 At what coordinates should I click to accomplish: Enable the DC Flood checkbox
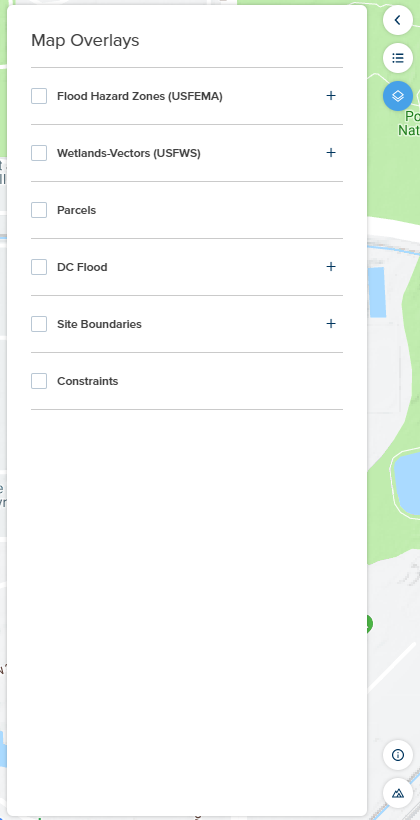[39, 267]
